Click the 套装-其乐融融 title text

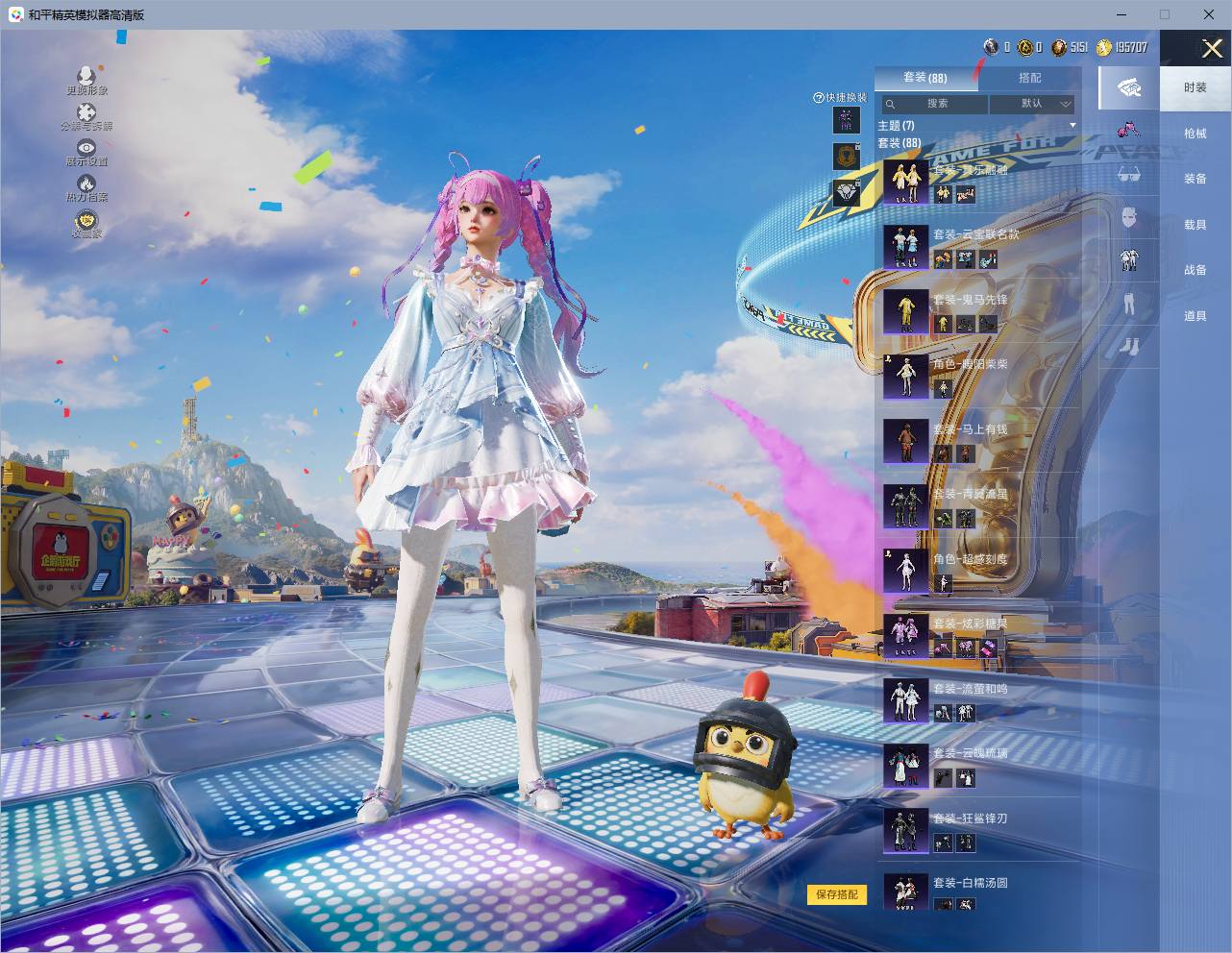click(x=971, y=170)
